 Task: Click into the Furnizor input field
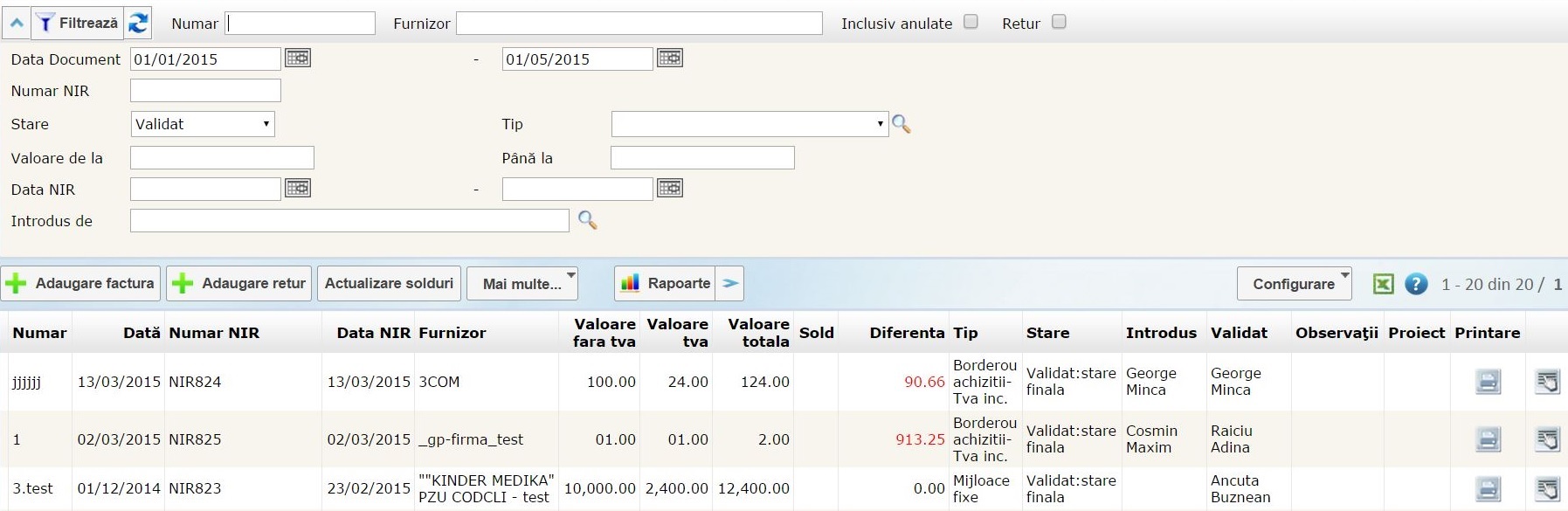coord(639,24)
